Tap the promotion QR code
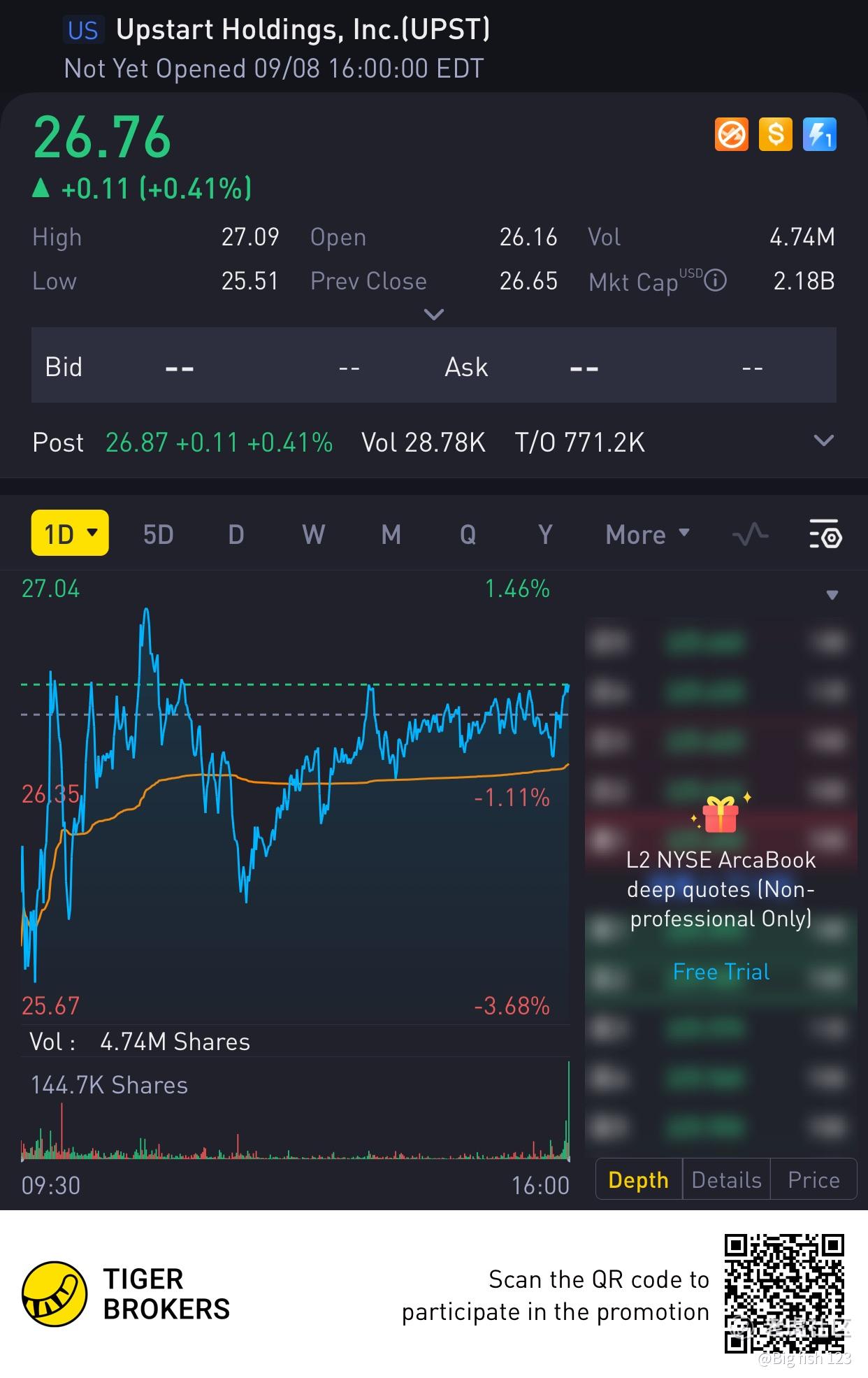This screenshot has width=868, height=1378. [x=784, y=1293]
